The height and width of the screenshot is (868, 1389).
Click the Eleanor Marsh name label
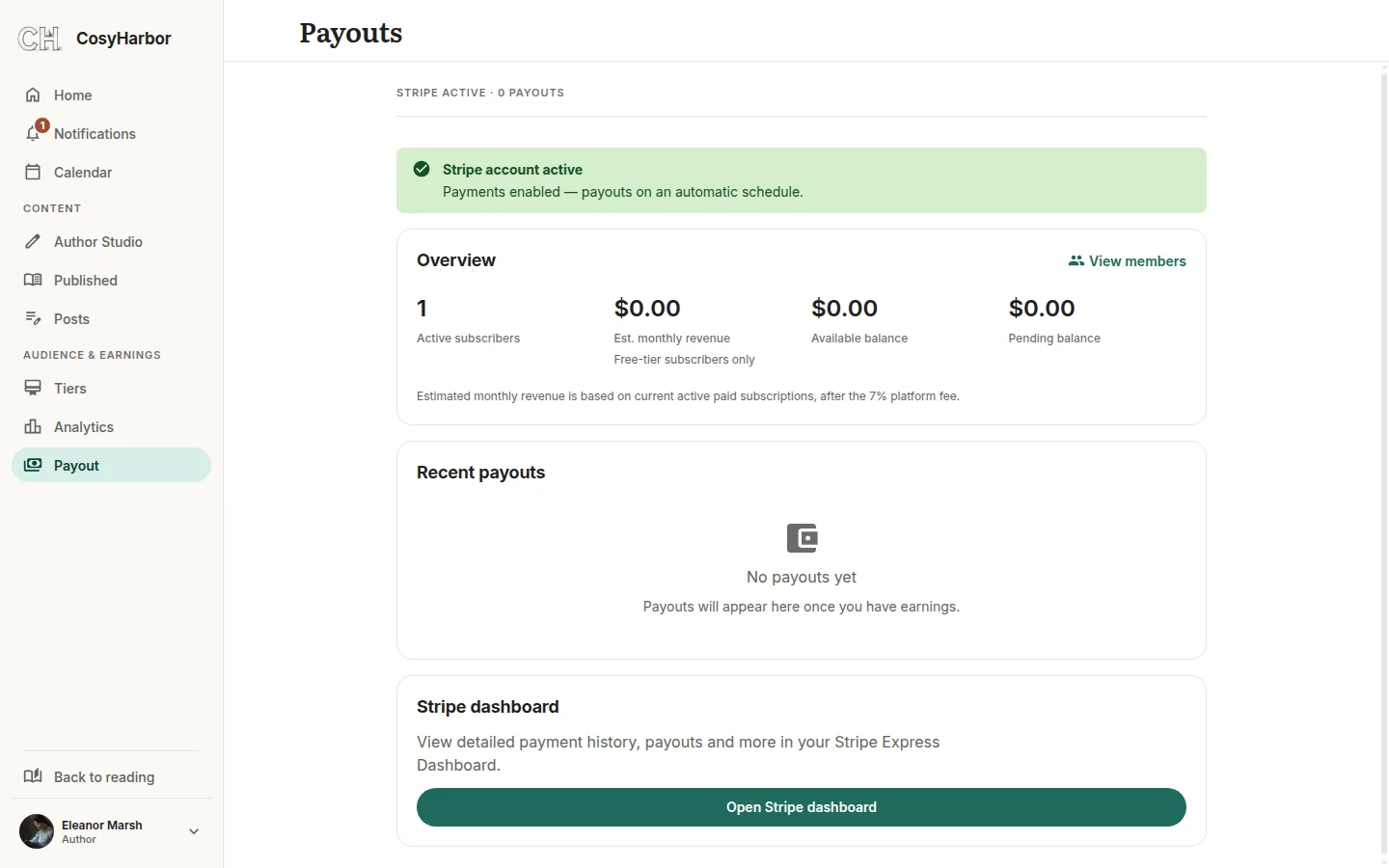coord(102,825)
